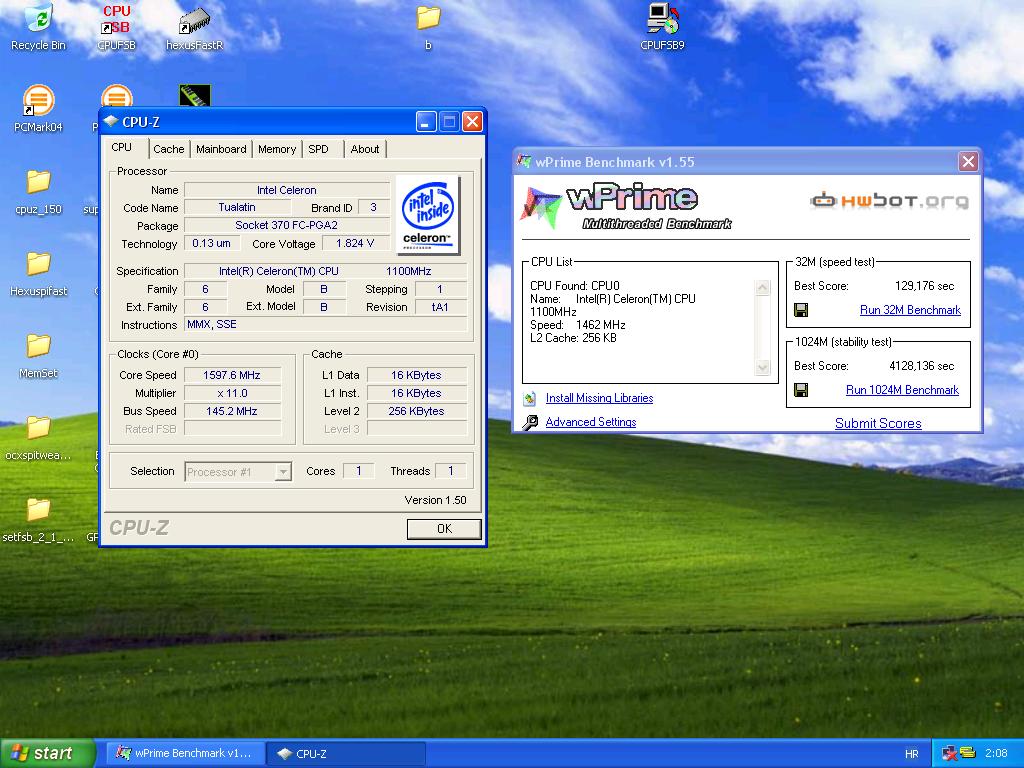
Task: Launch the CPUFSB desktop shortcut
Action: point(116,26)
